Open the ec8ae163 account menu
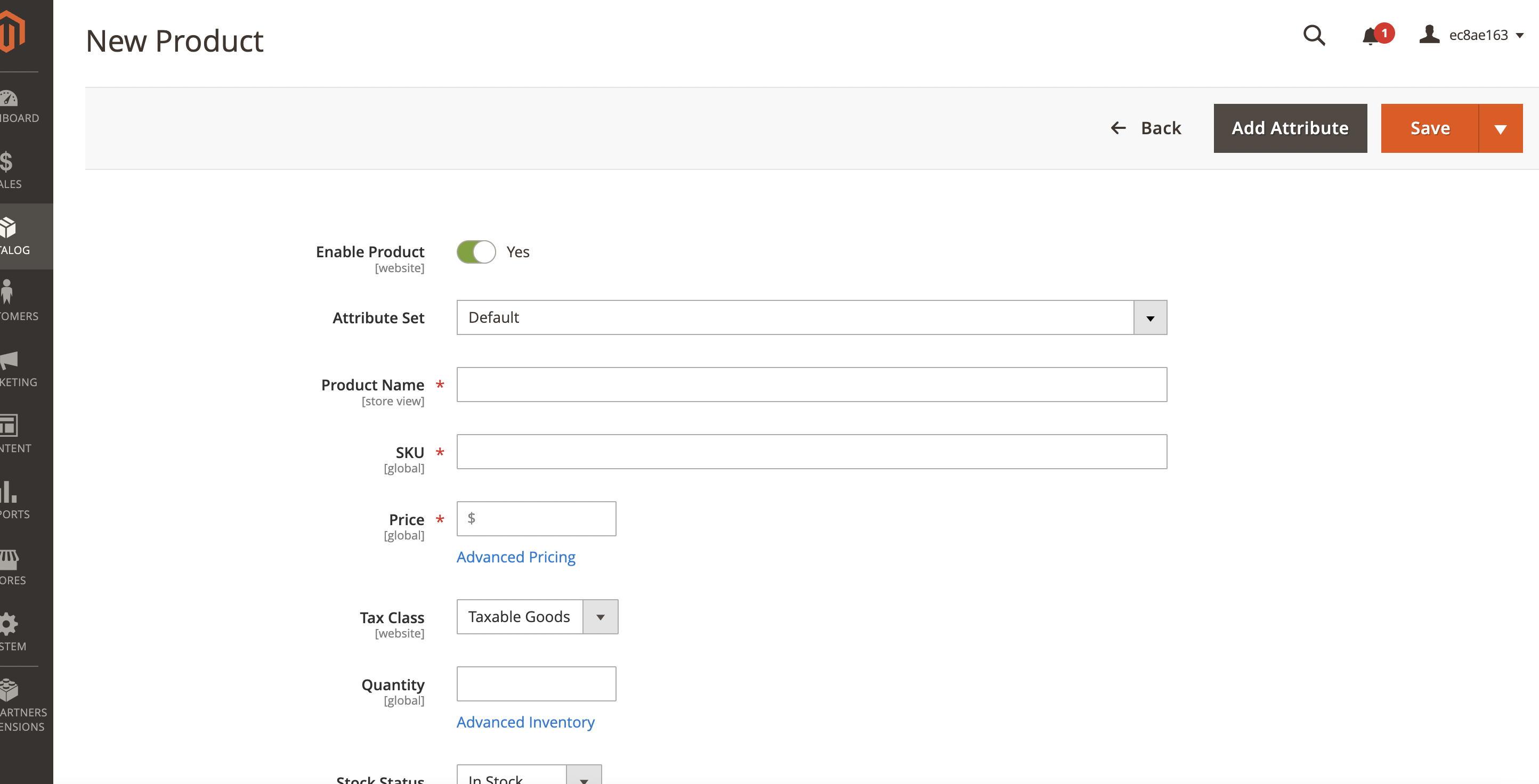Screen dimensions: 1539x784 pos(1471,35)
